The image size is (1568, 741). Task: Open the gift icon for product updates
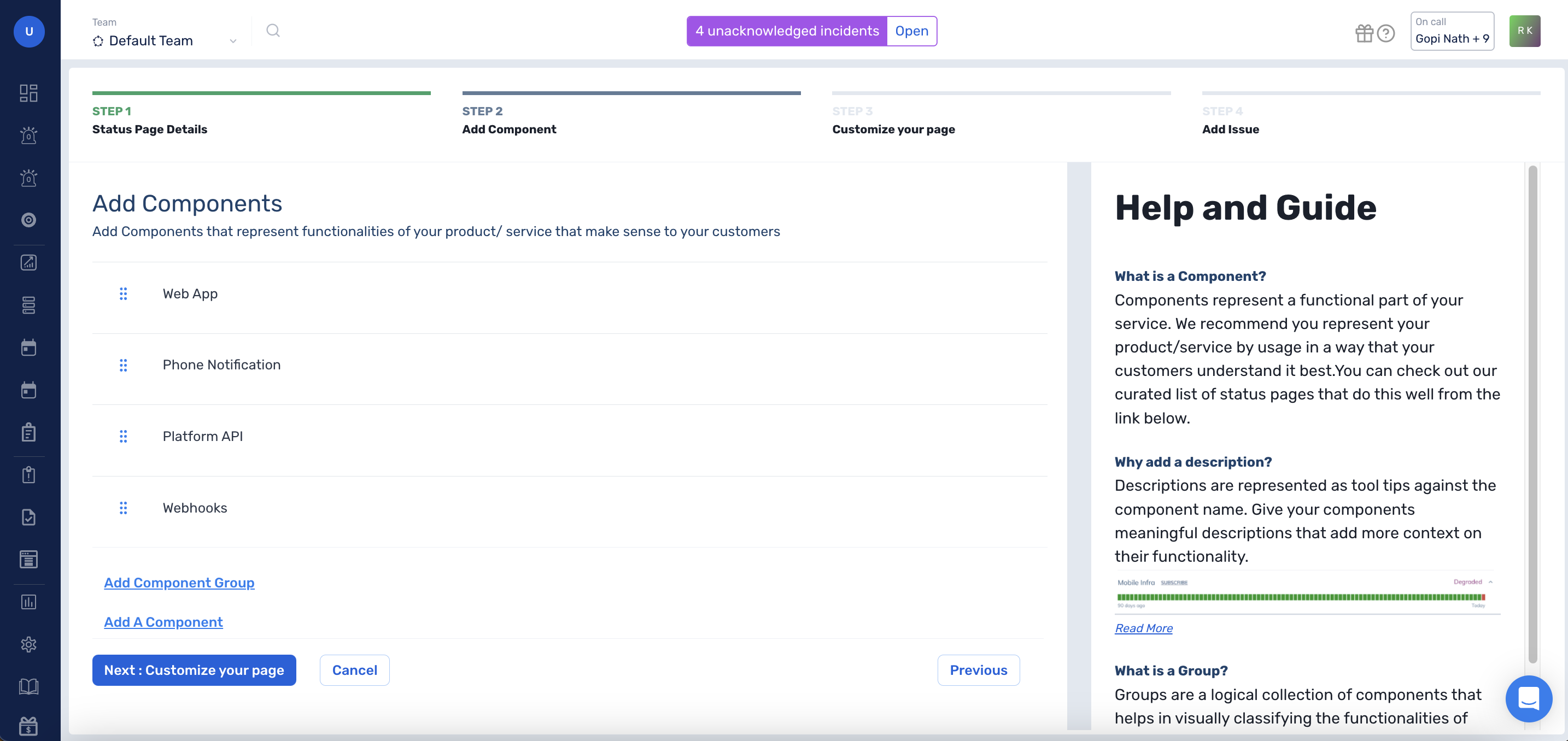[1364, 33]
